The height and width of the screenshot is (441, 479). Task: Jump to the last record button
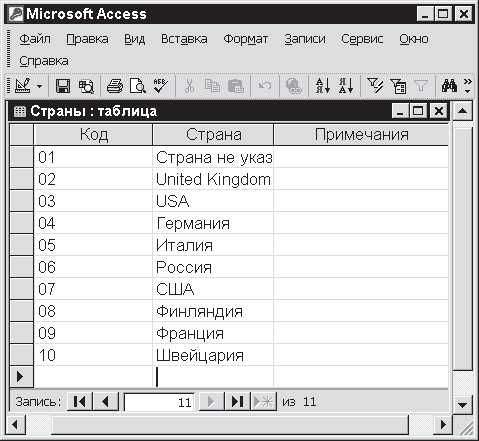tap(237, 402)
